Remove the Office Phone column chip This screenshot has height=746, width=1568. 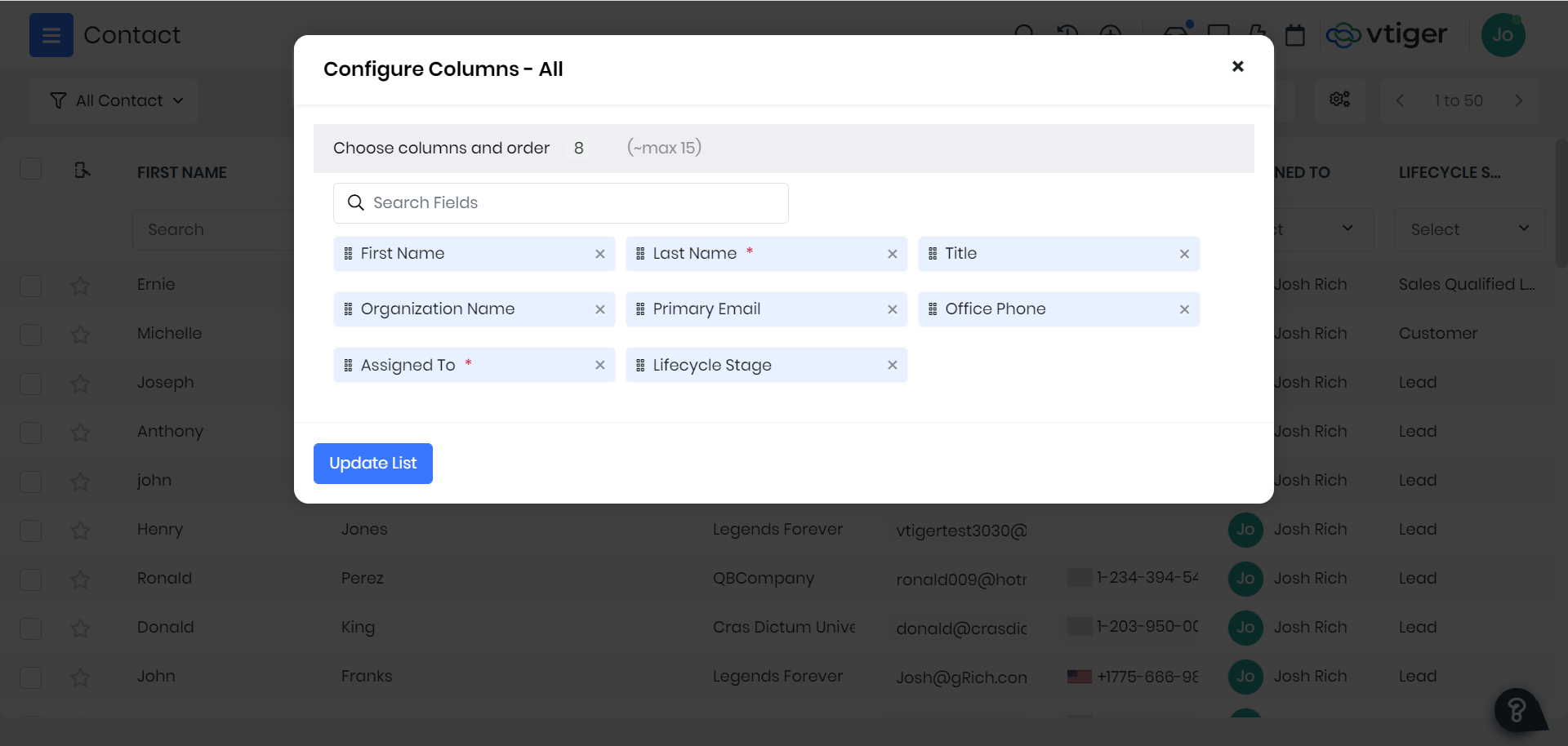click(1184, 309)
